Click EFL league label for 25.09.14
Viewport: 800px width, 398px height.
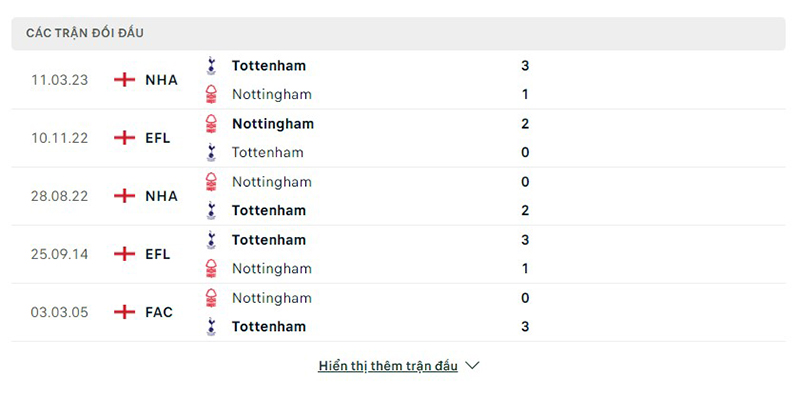pos(158,254)
